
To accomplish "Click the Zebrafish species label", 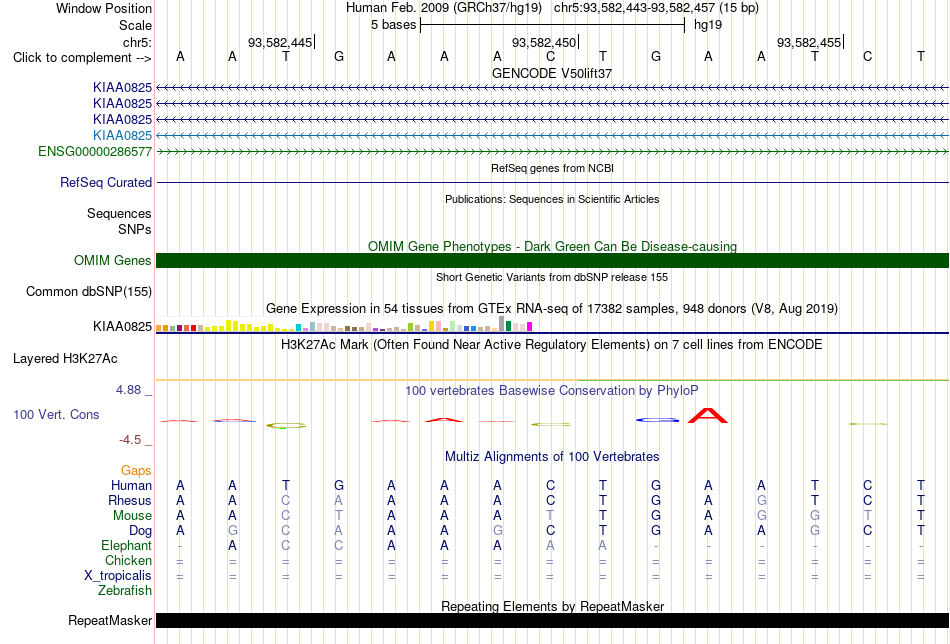I will click(x=125, y=591).
